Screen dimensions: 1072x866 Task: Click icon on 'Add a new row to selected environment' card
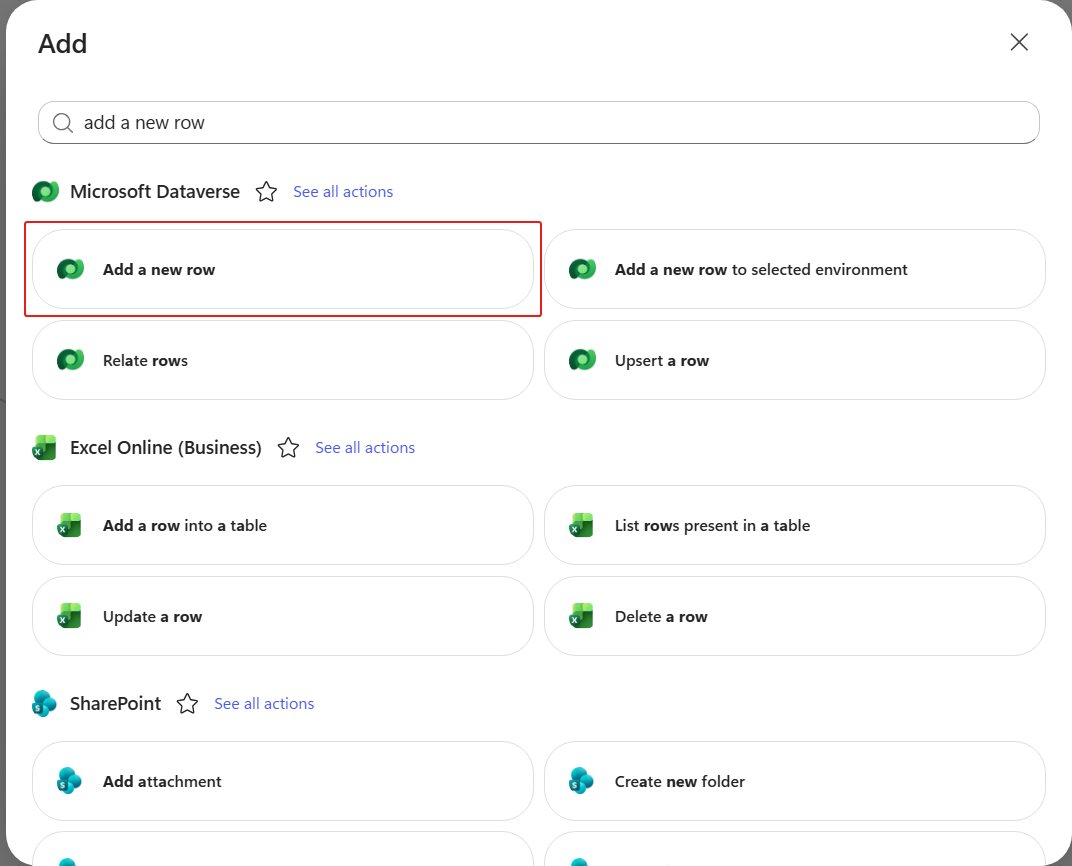[x=582, y=269]
